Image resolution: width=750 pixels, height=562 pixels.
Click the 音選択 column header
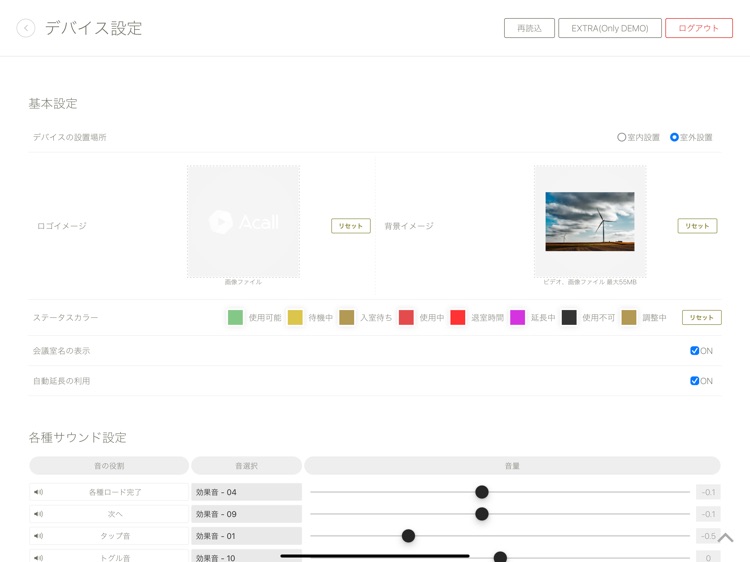[x=246, y=466]
